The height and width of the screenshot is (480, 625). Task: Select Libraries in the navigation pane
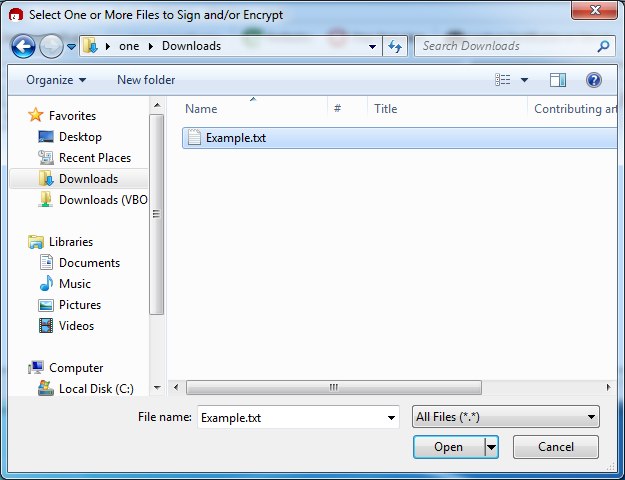point(71,242)
